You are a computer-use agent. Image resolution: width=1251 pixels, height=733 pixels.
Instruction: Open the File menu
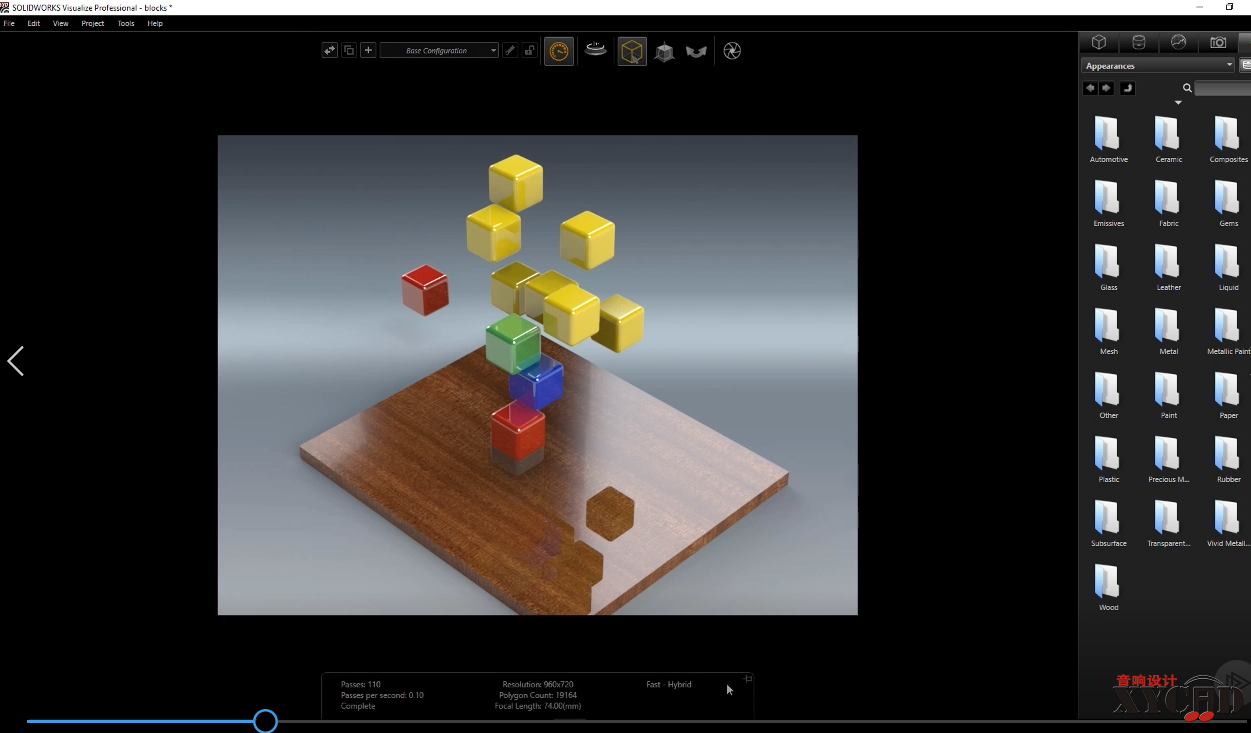pos(9,23)
